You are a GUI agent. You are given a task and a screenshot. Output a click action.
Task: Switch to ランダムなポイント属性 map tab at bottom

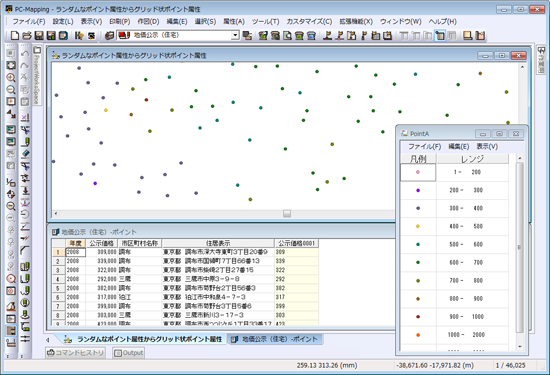coord(143,339)
